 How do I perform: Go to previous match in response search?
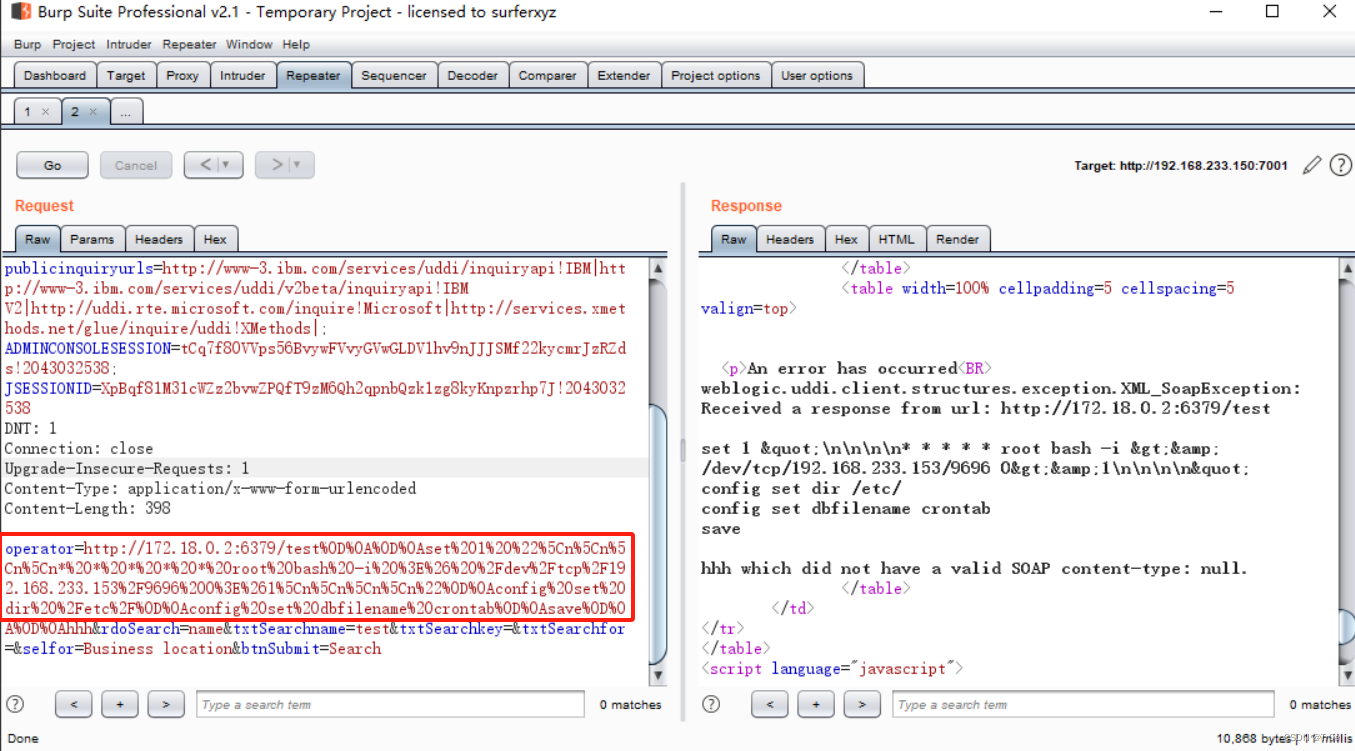[770, 704]
